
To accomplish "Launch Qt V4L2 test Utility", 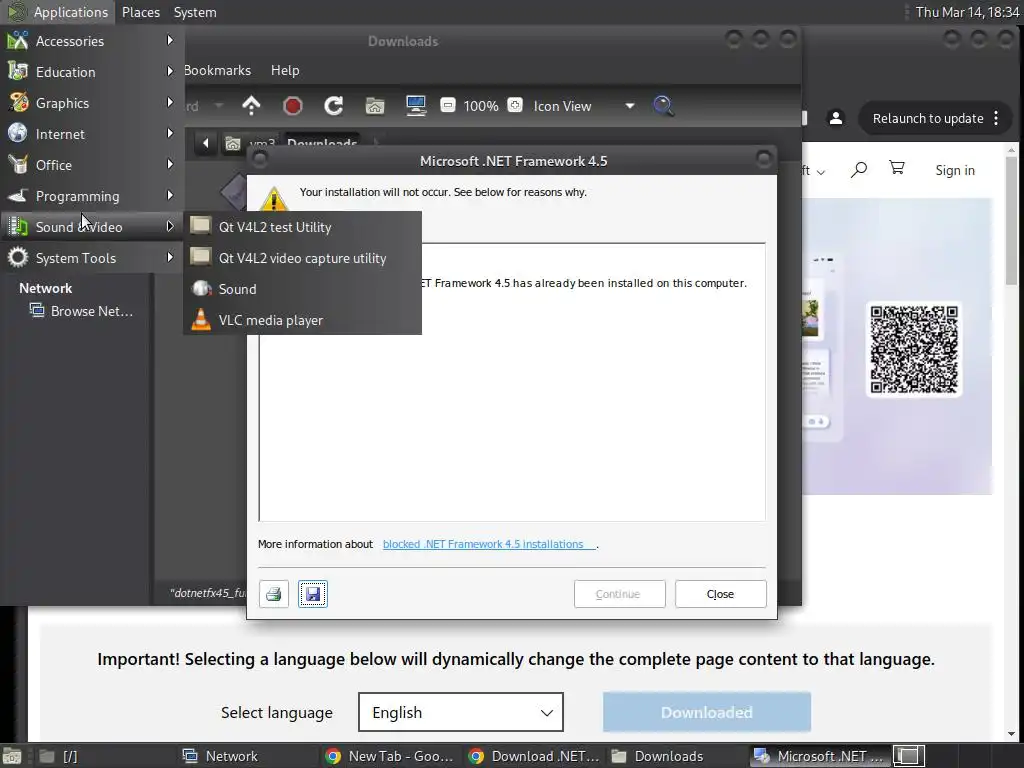I will point(302,227).
